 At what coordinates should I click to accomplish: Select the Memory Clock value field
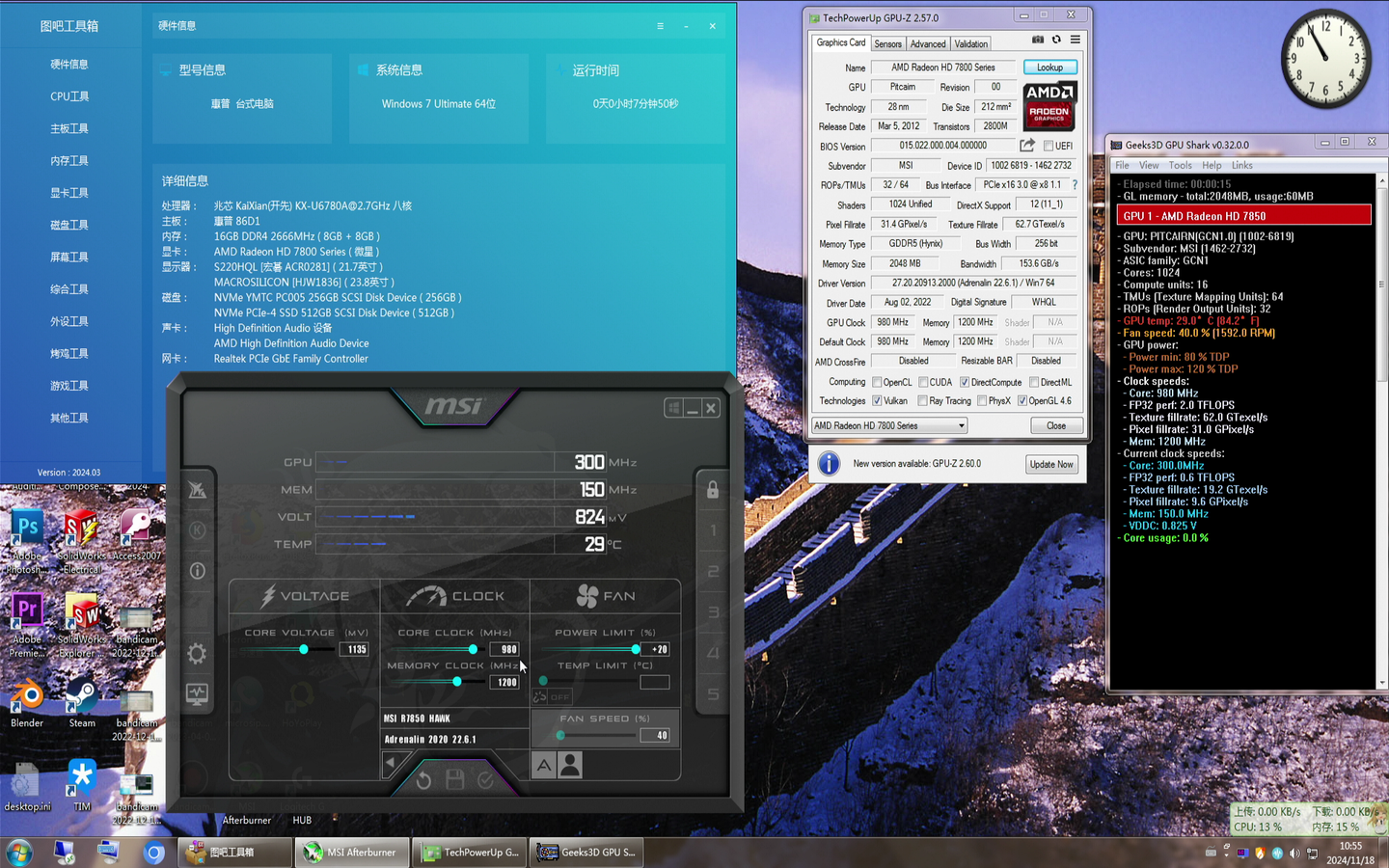[504, 681]
